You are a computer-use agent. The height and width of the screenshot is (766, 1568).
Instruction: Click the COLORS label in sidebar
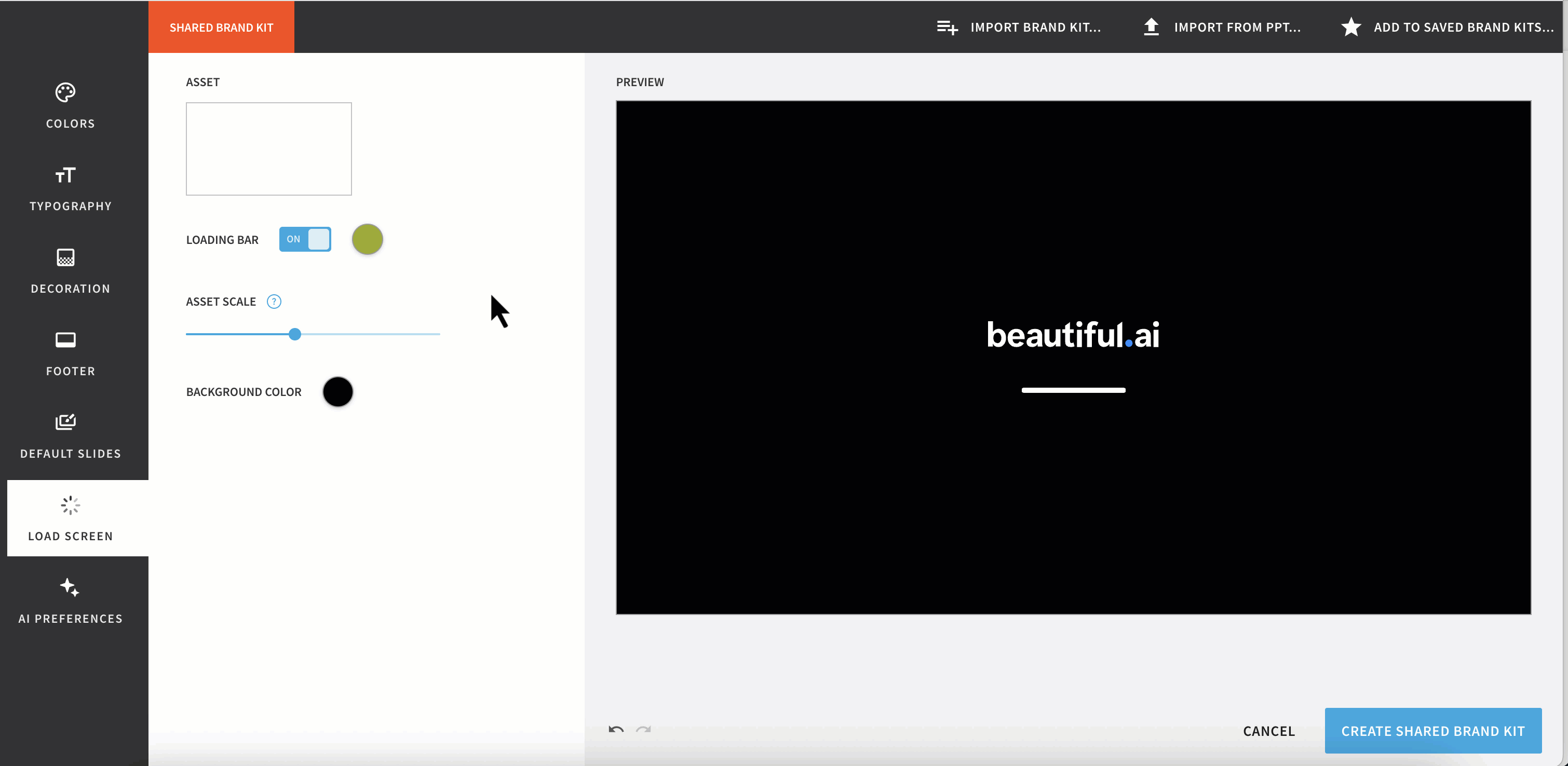(x=71, y=124)
